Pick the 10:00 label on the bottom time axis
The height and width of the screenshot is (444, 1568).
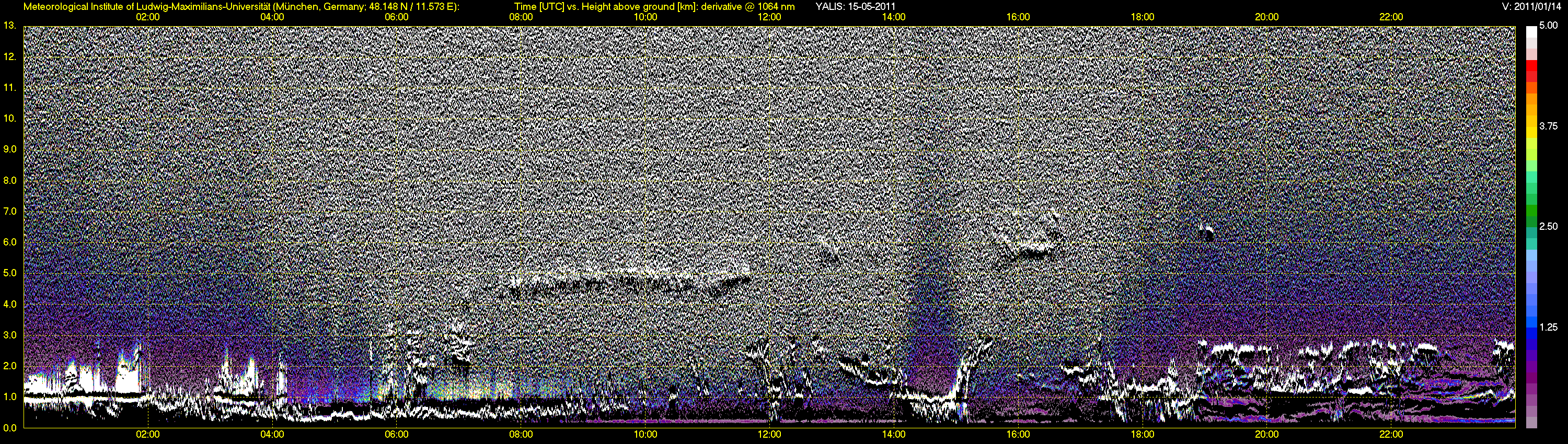click(x=645, y=434)
